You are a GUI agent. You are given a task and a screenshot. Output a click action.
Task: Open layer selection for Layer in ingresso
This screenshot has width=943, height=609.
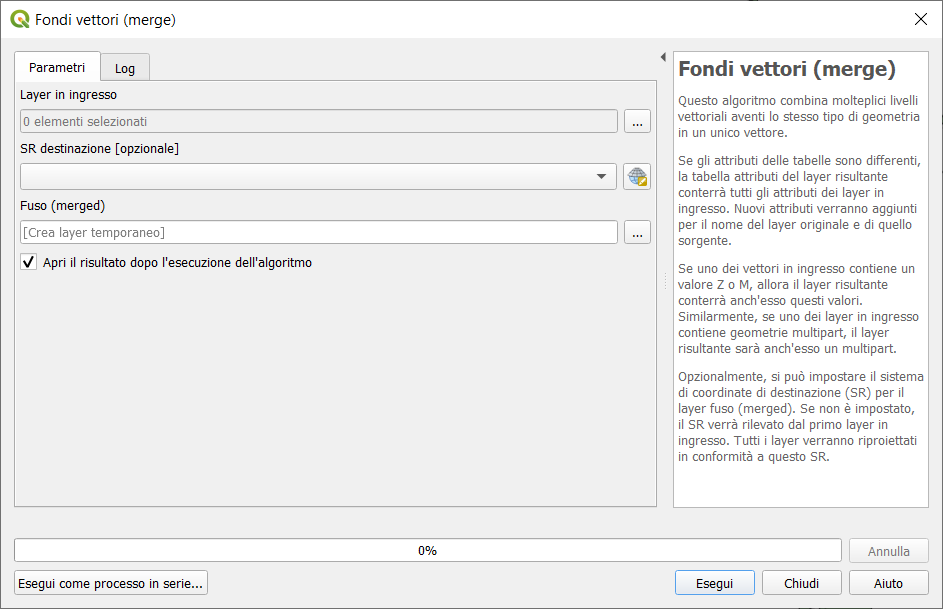tap(637, 121)
